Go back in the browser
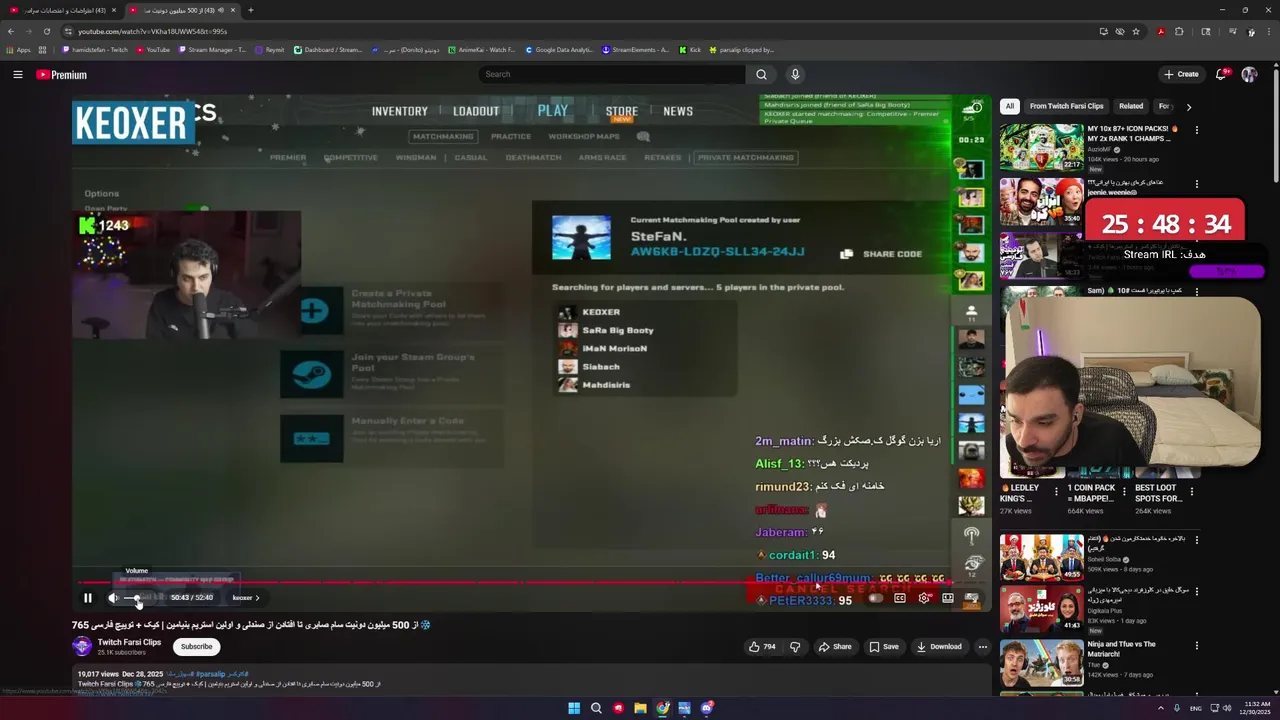1280x720 pixels. pos(11,31)
